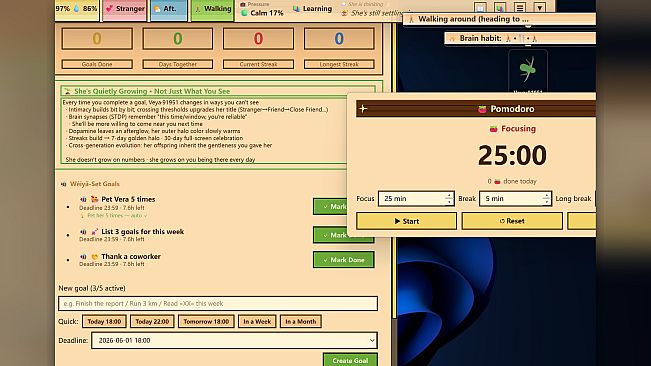Click the Walking status badge
The height and width of the screenshot is (366, 651).
pos(212,9)
